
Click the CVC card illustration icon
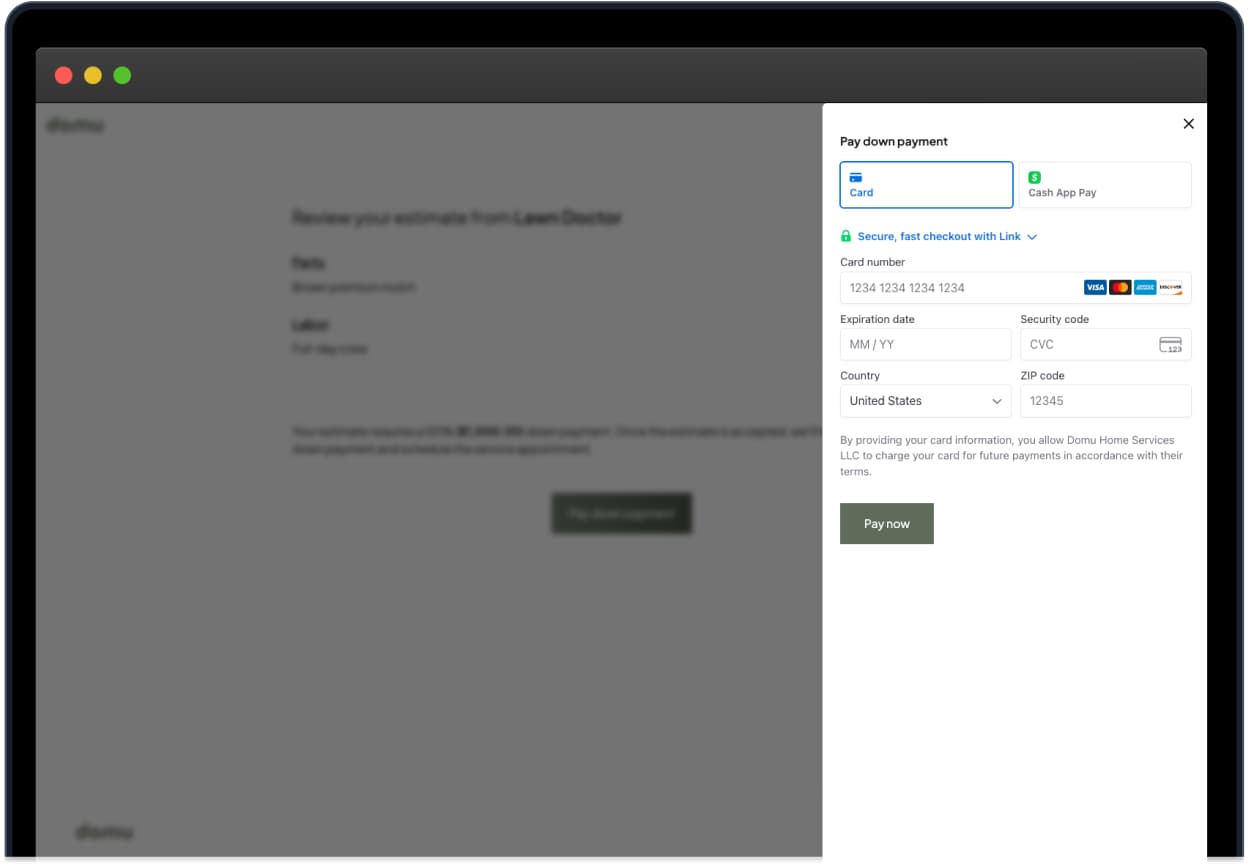tap(1172, 344)
